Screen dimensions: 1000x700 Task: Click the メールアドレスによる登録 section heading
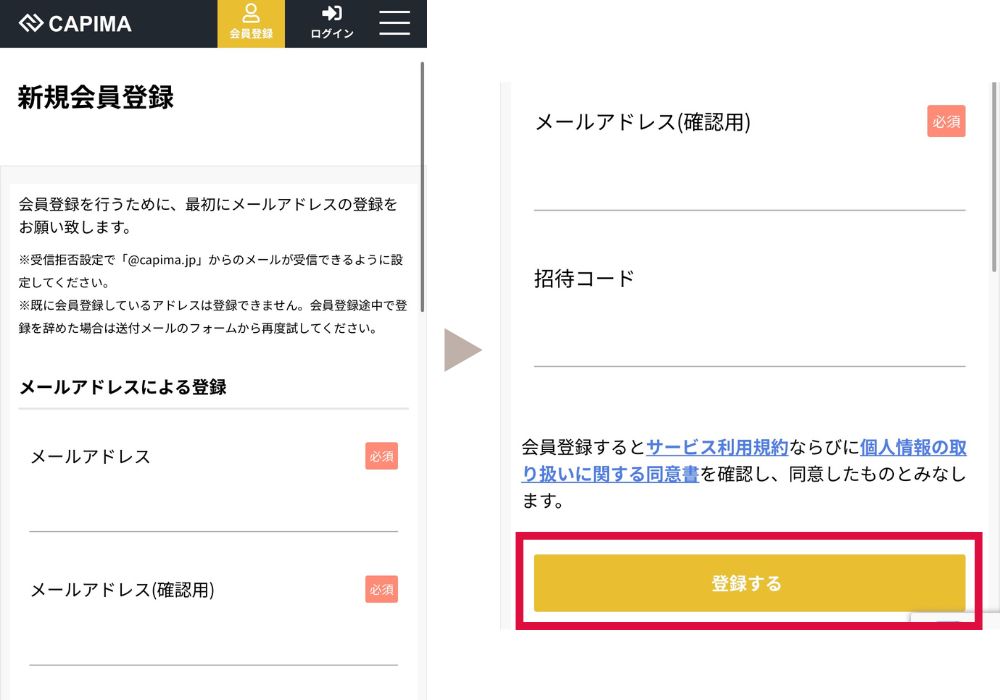click(123, 387)
